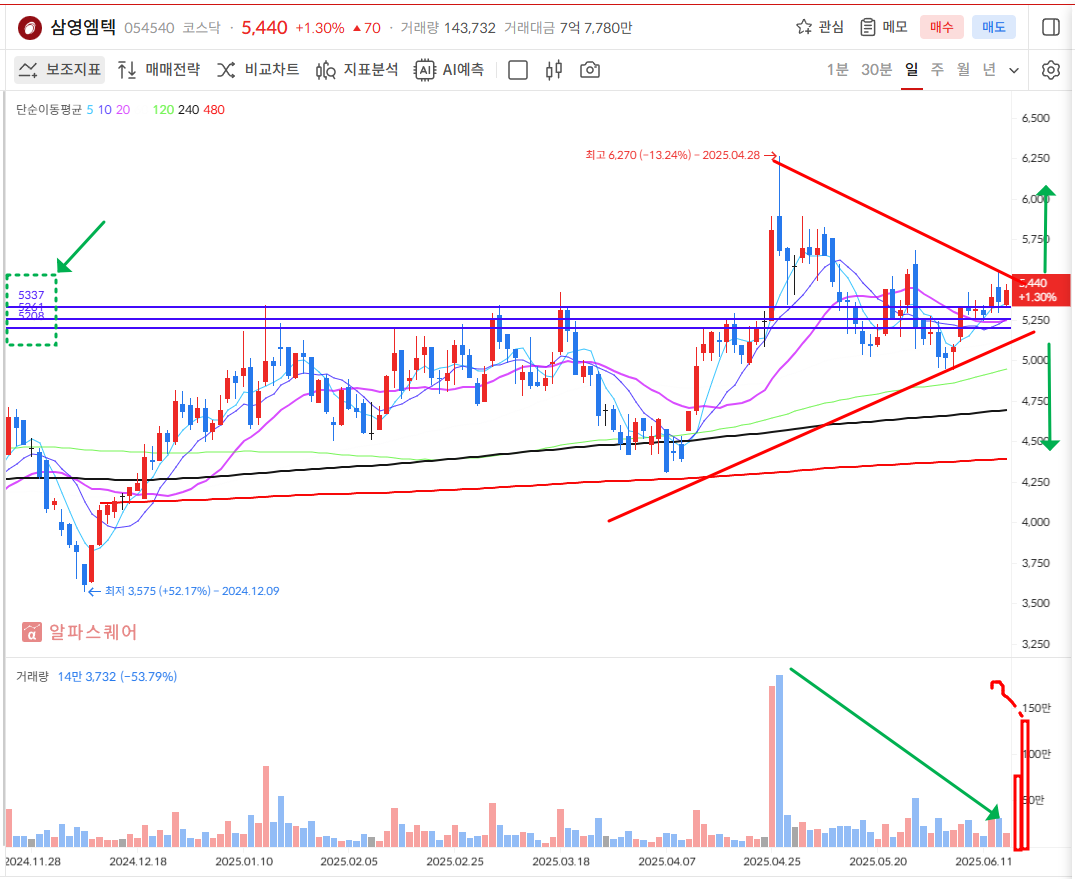Image resolution: width=1075 pixels, height=879 pixels.
Task: Select moving average period 120
Action: pos(163,110)
